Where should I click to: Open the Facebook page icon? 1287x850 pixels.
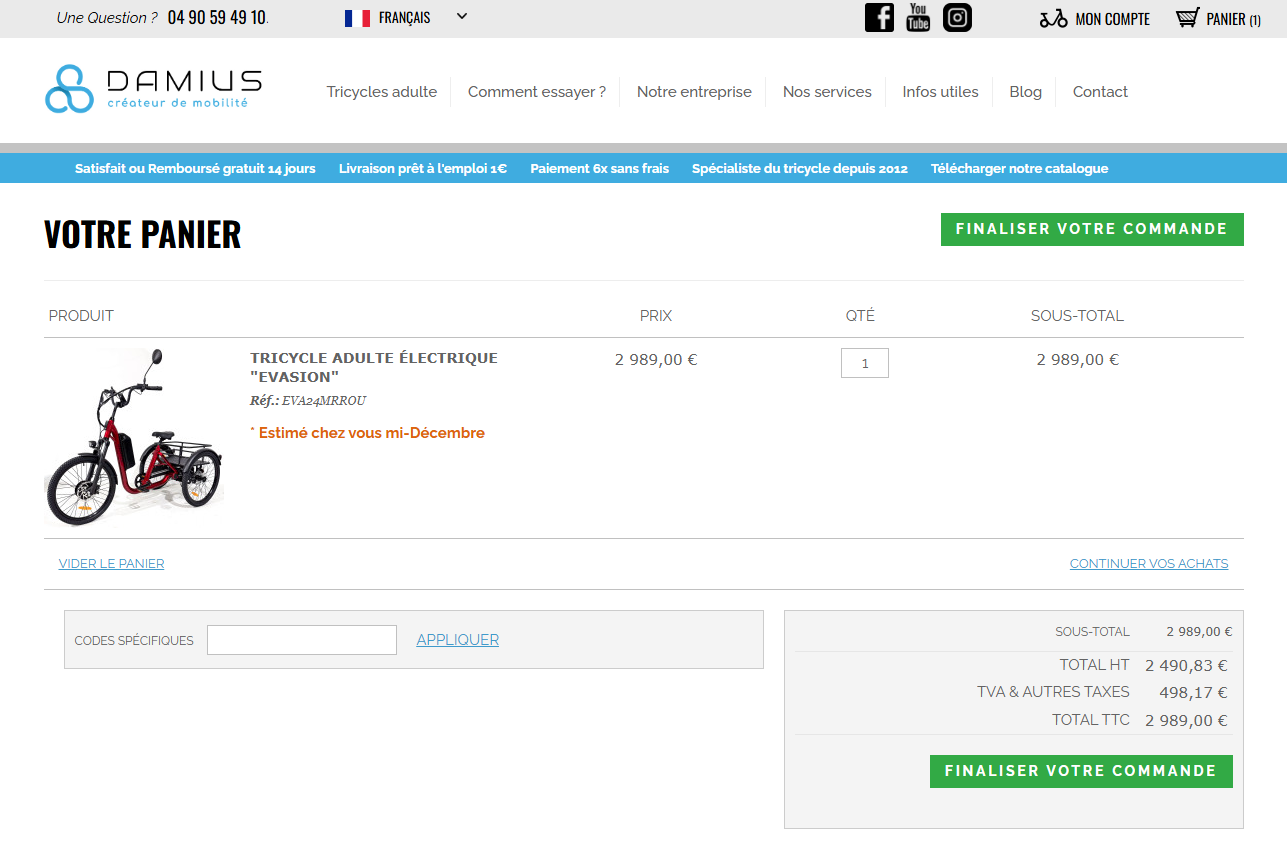[879, 18]
